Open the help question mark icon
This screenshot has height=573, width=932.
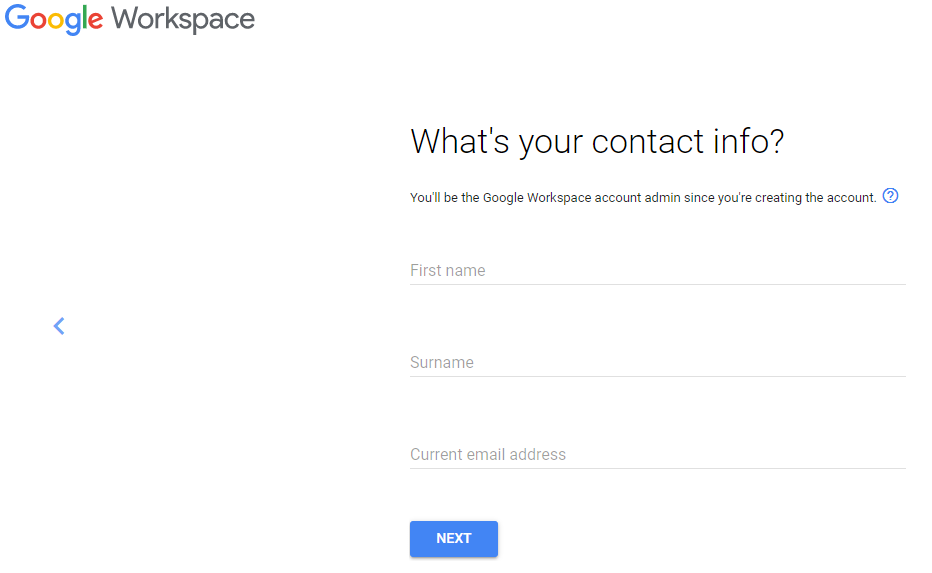(890, 196)
